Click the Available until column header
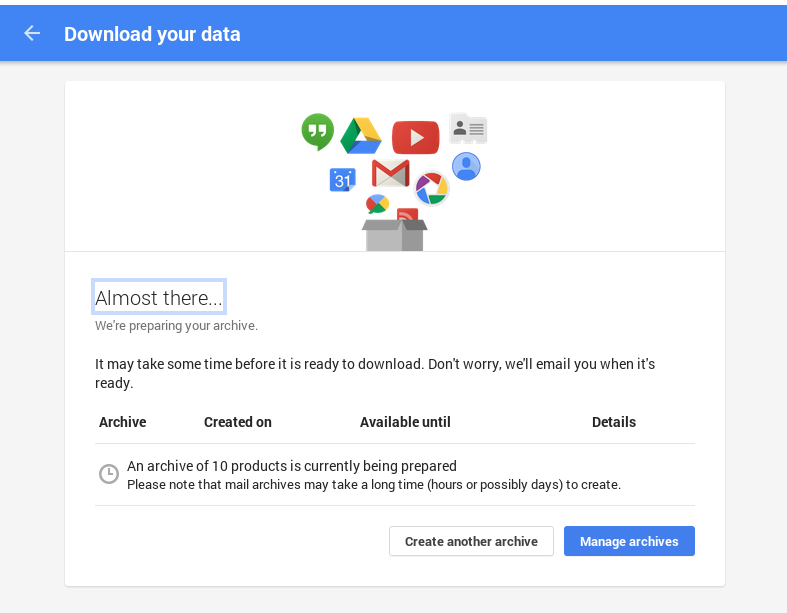The width and height of the screenshot is (787, 613). 405,422
